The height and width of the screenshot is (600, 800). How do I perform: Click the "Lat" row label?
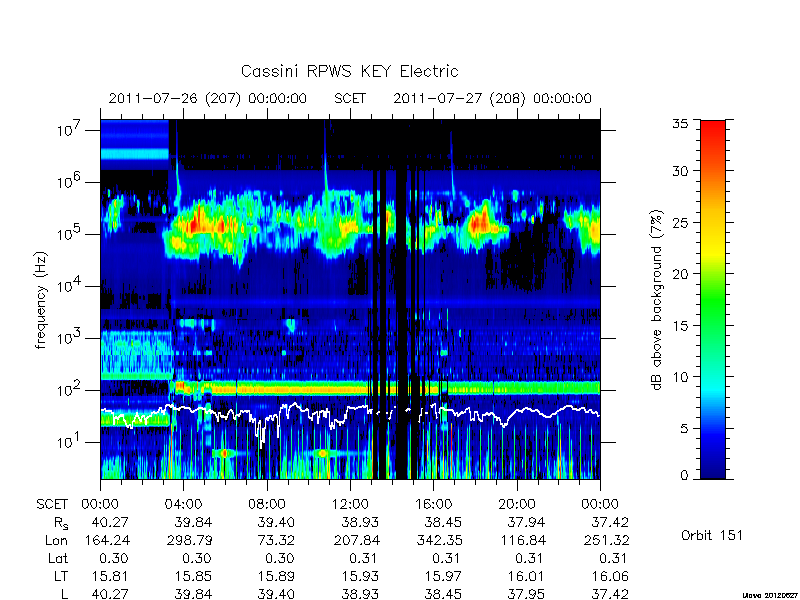[58, 558]
